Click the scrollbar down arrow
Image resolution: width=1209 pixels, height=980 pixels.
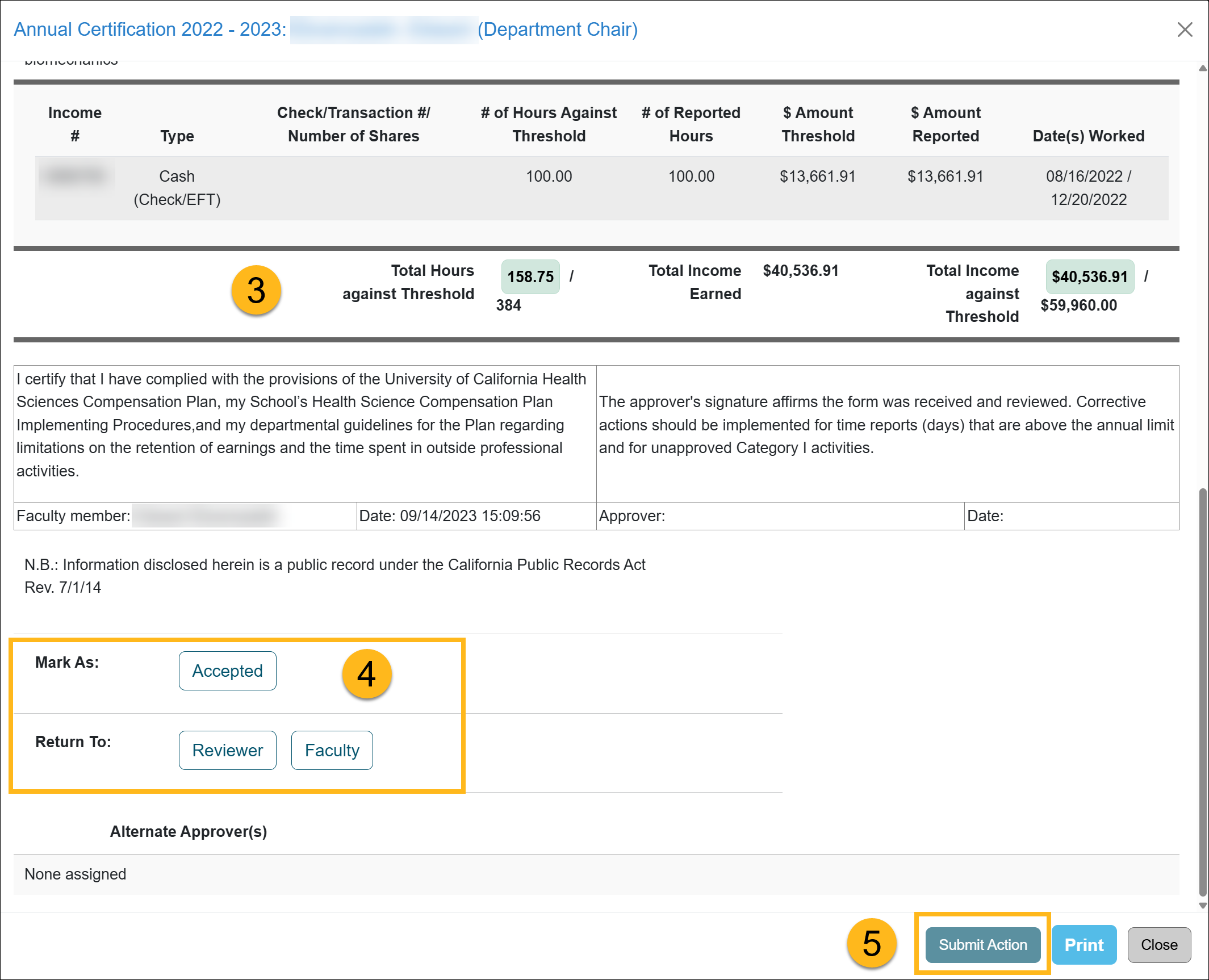(x=1202, y=906)
